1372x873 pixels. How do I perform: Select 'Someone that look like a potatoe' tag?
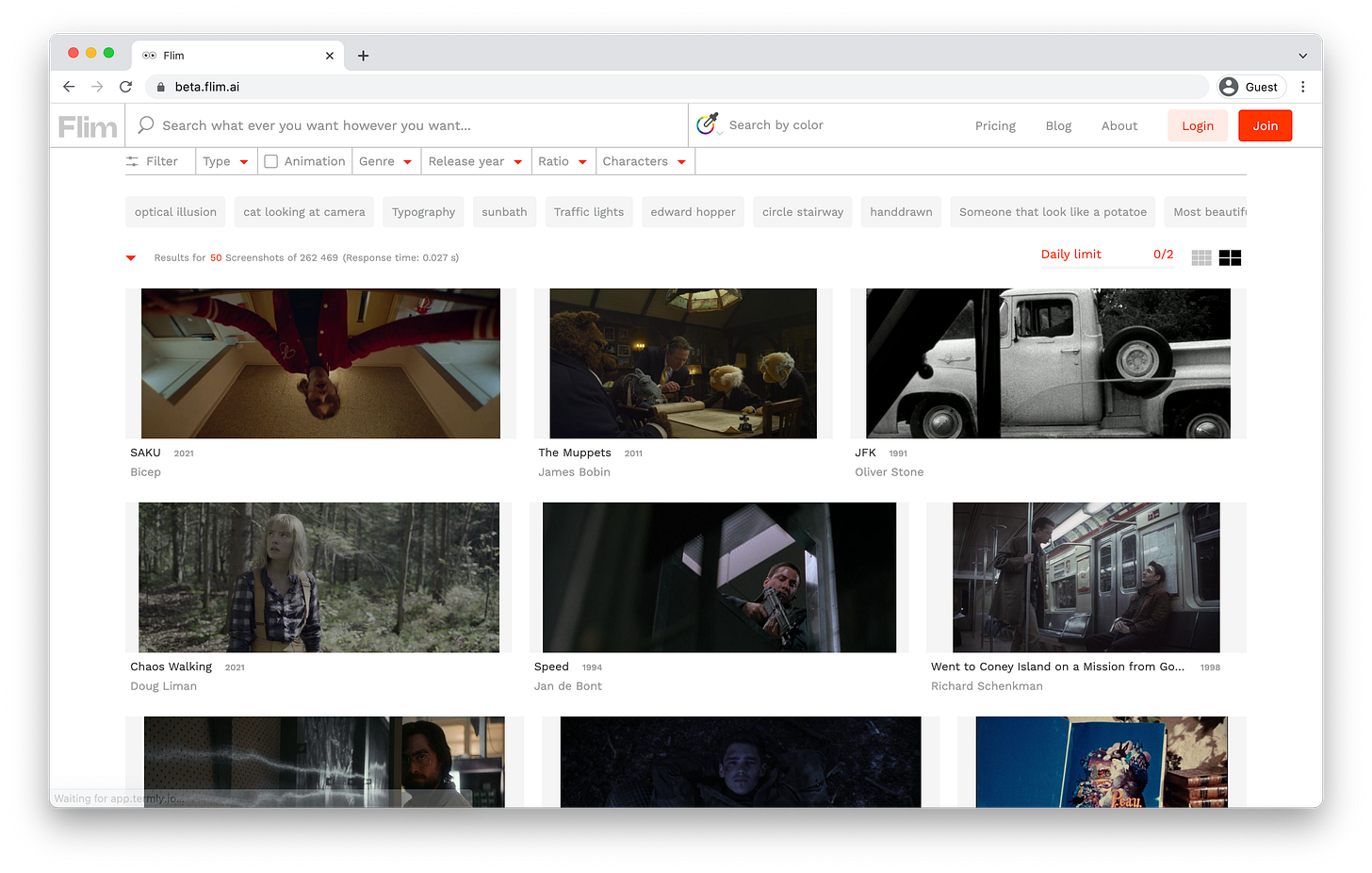[1053, 212]
